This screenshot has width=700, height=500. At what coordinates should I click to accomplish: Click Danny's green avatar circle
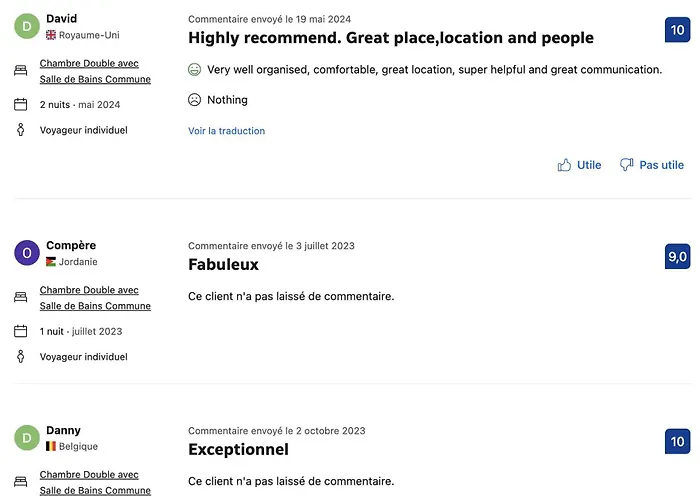[x=27, y=438]
